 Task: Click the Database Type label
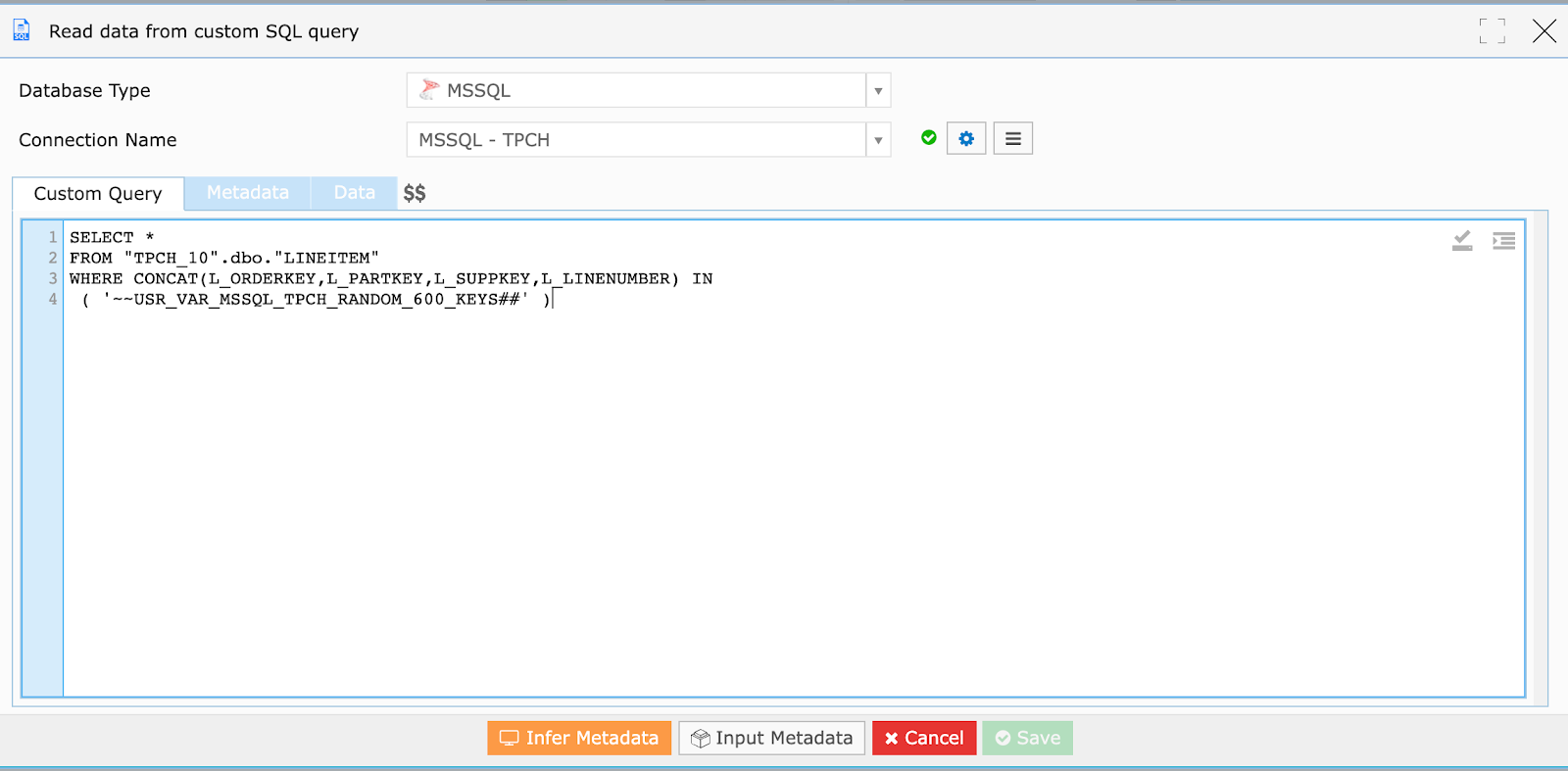[84, 90]
